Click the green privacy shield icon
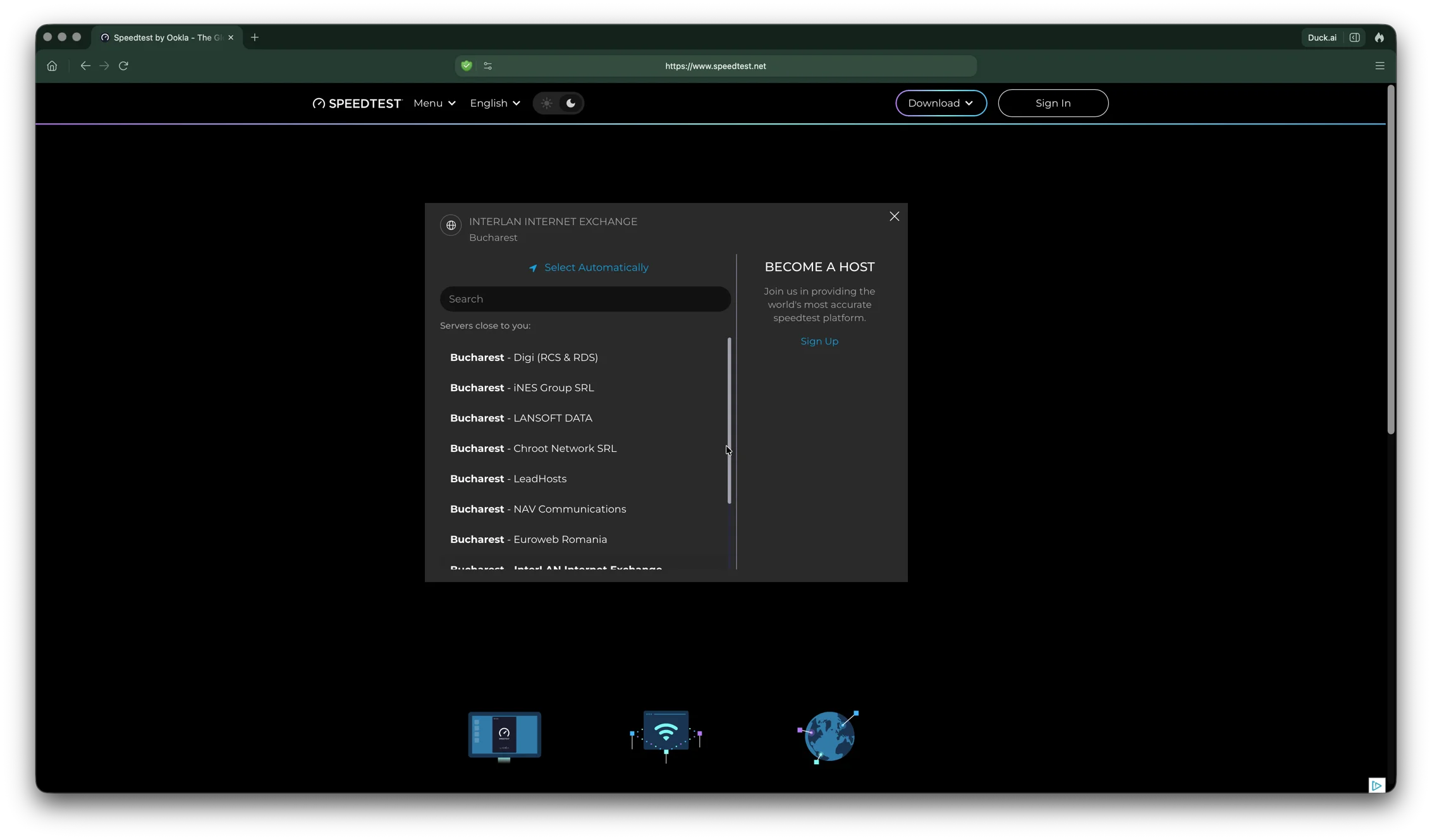 [467, 66]
